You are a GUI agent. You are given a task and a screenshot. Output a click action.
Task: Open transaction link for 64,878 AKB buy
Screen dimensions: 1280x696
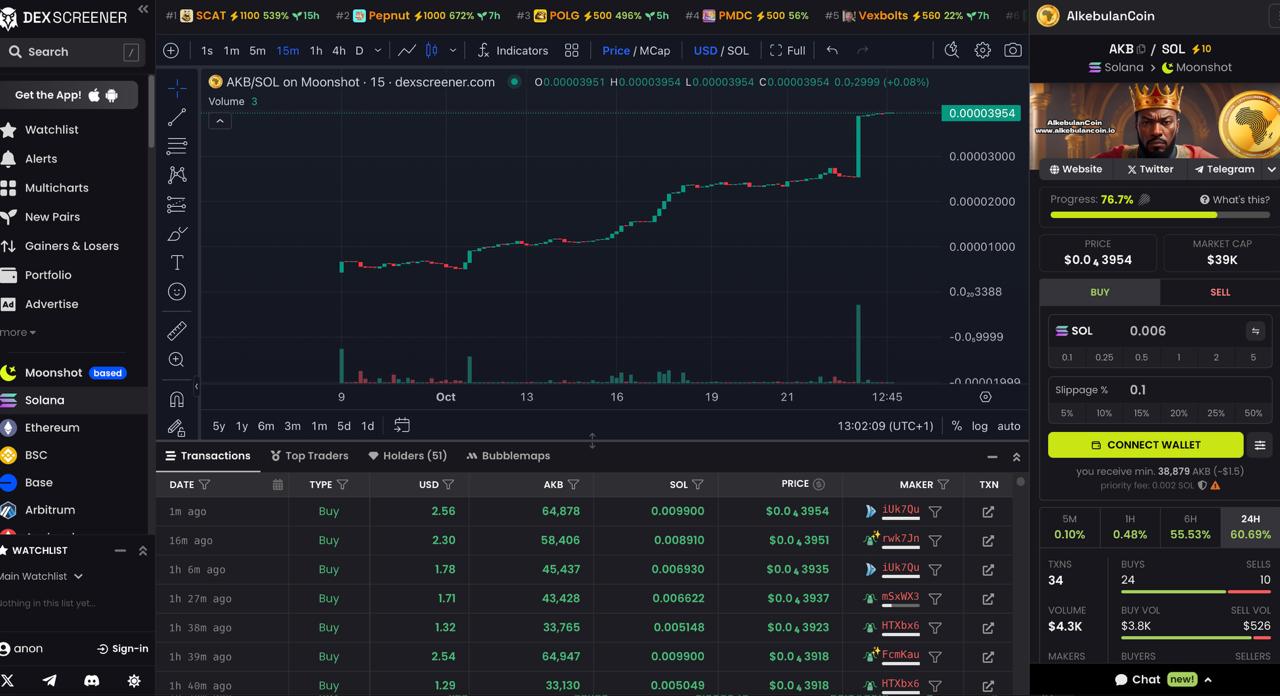click(x=988, y=511)
